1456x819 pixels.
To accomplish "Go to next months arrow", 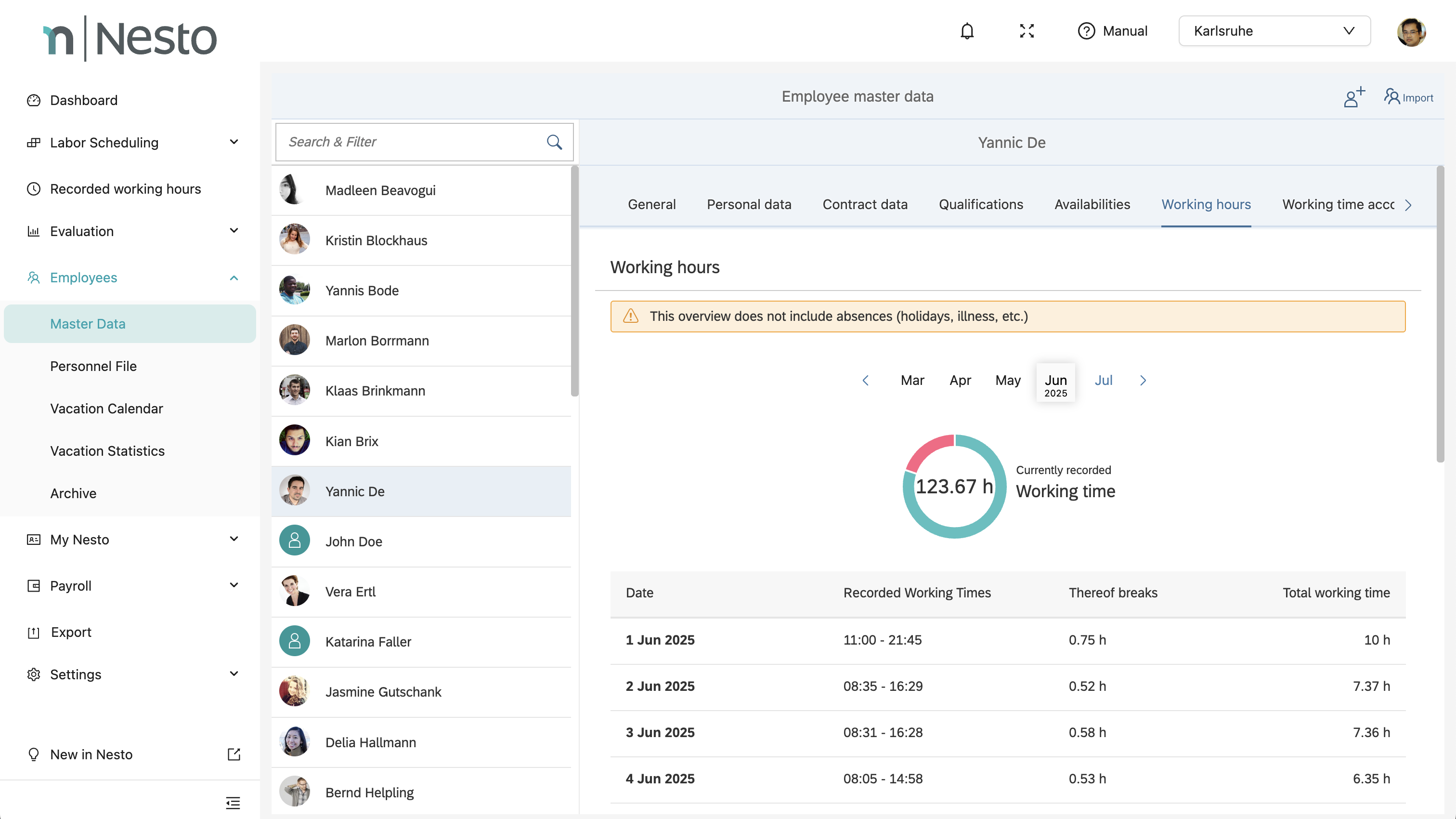I will pos(1143,381).
